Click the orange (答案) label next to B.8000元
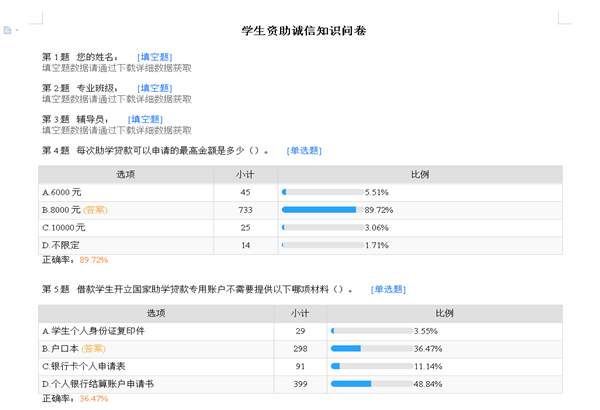The height and width of the screenshot is (410, 600). pos(96,210)
